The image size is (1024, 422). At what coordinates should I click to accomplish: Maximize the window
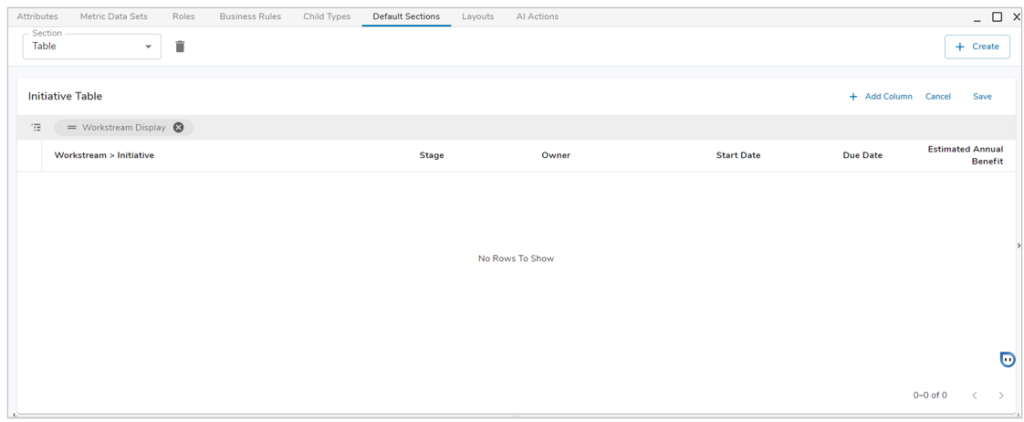coord(997,17)
